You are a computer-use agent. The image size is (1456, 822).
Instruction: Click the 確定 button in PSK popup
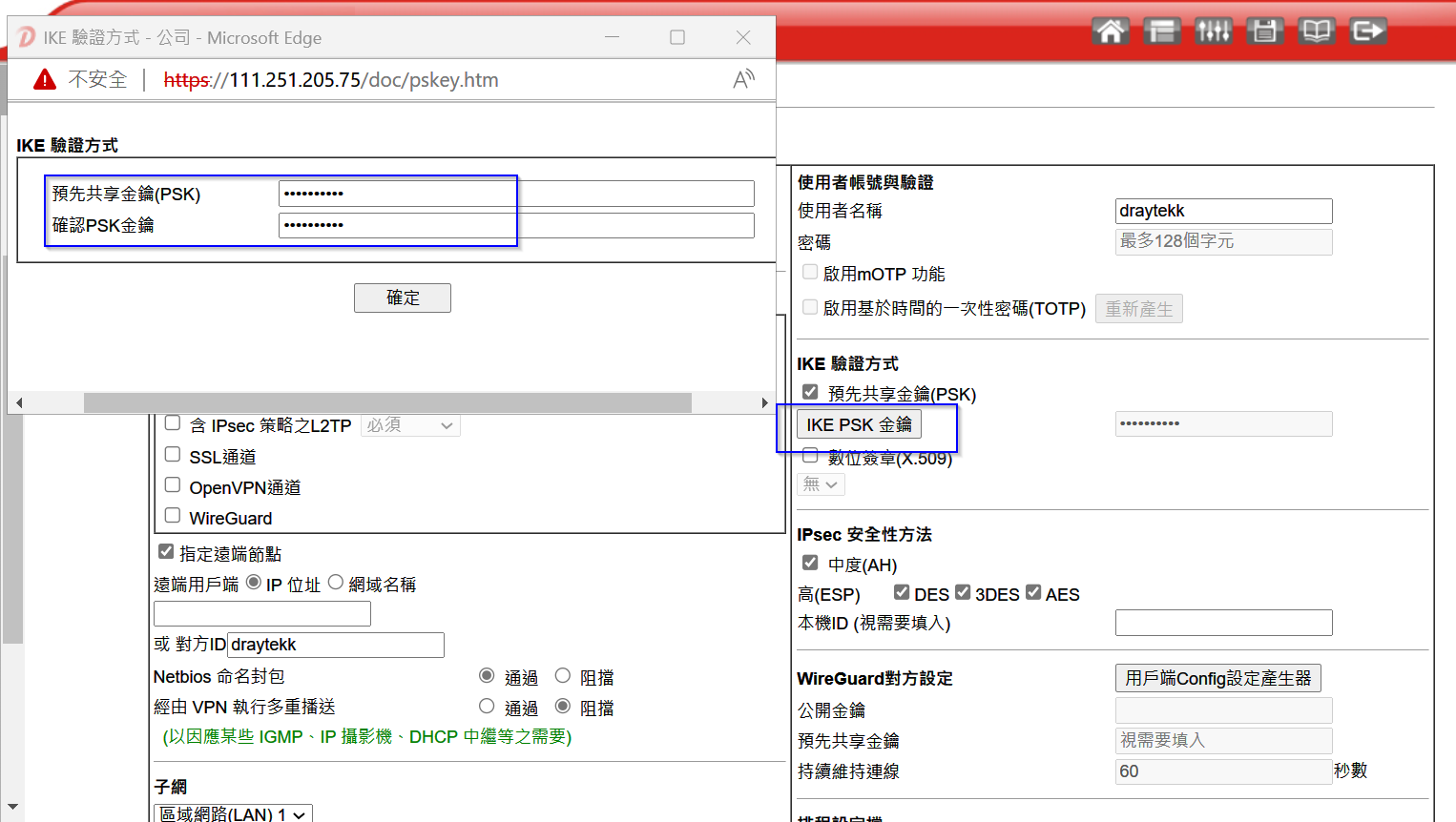tap(402, 298)
